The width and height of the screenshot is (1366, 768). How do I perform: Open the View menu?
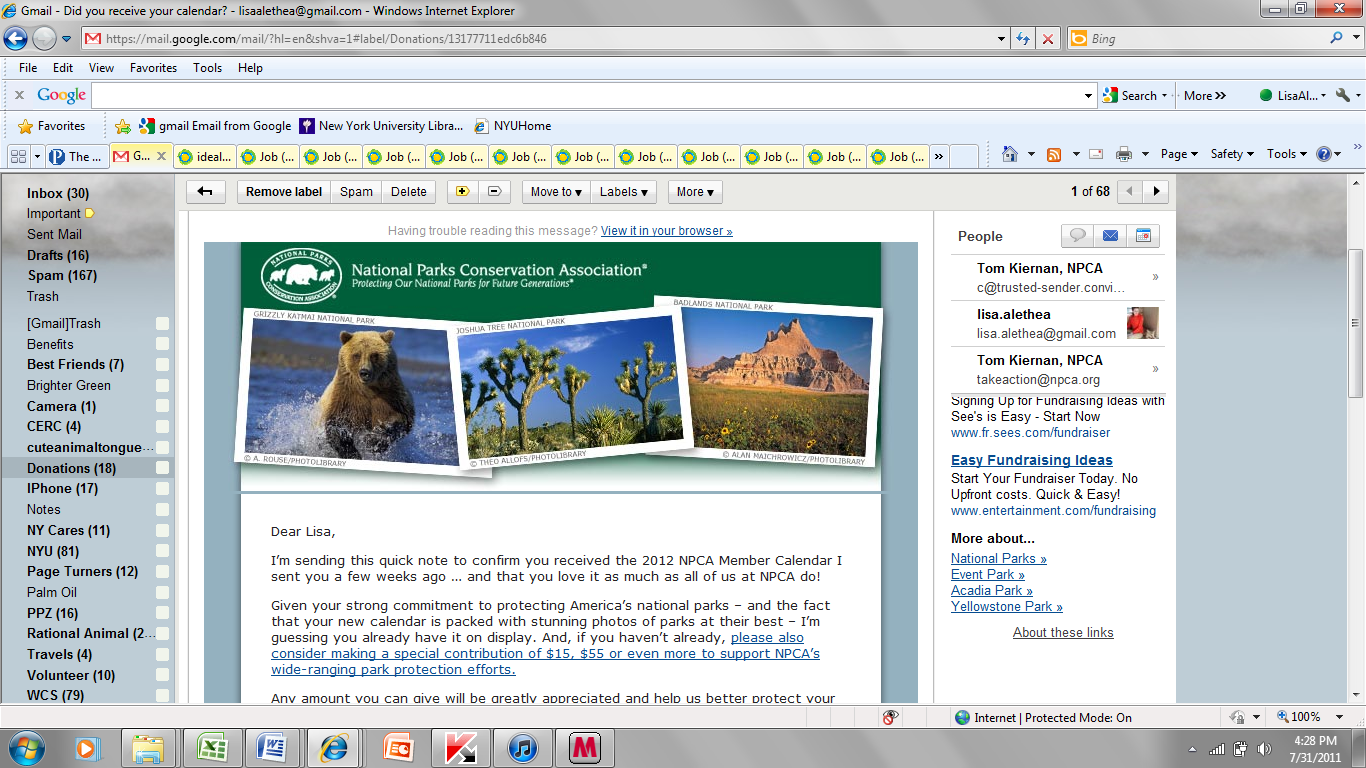(x=101, y=68)
